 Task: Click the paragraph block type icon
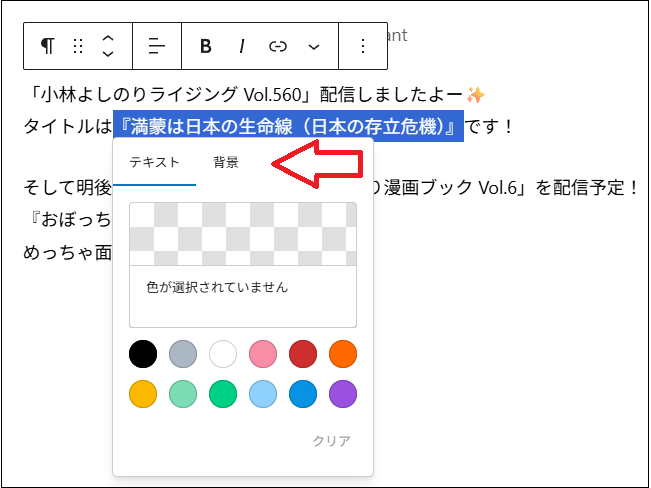click(47, 46)
